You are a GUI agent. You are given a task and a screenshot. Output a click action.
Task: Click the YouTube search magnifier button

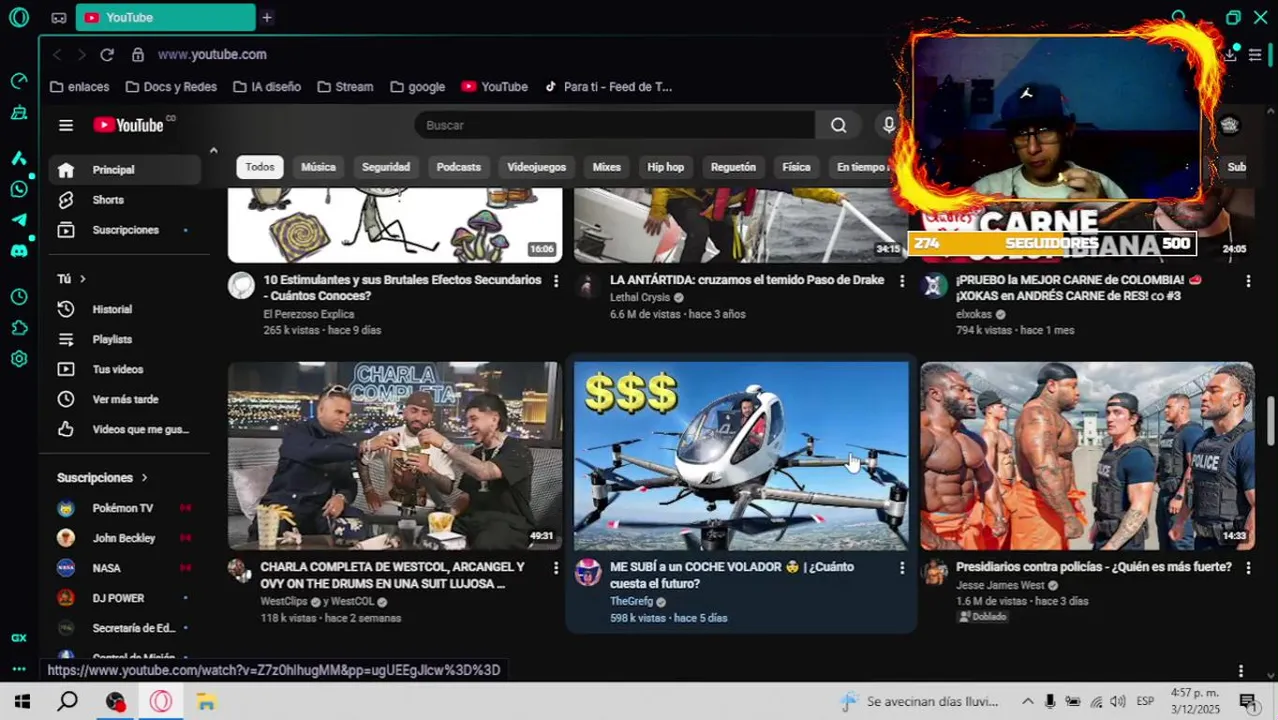[839, 125]
